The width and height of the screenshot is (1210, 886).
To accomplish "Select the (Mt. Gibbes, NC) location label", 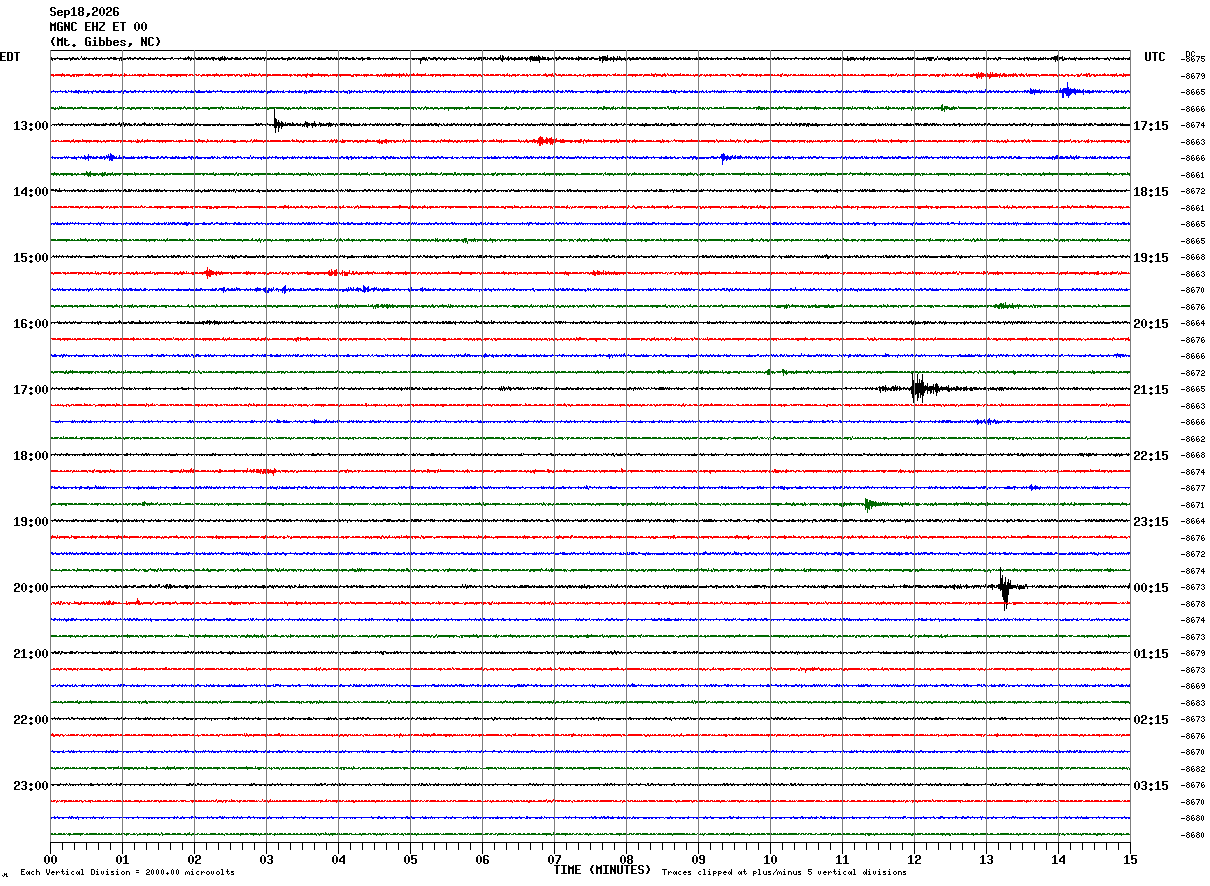I will (105, 42).
